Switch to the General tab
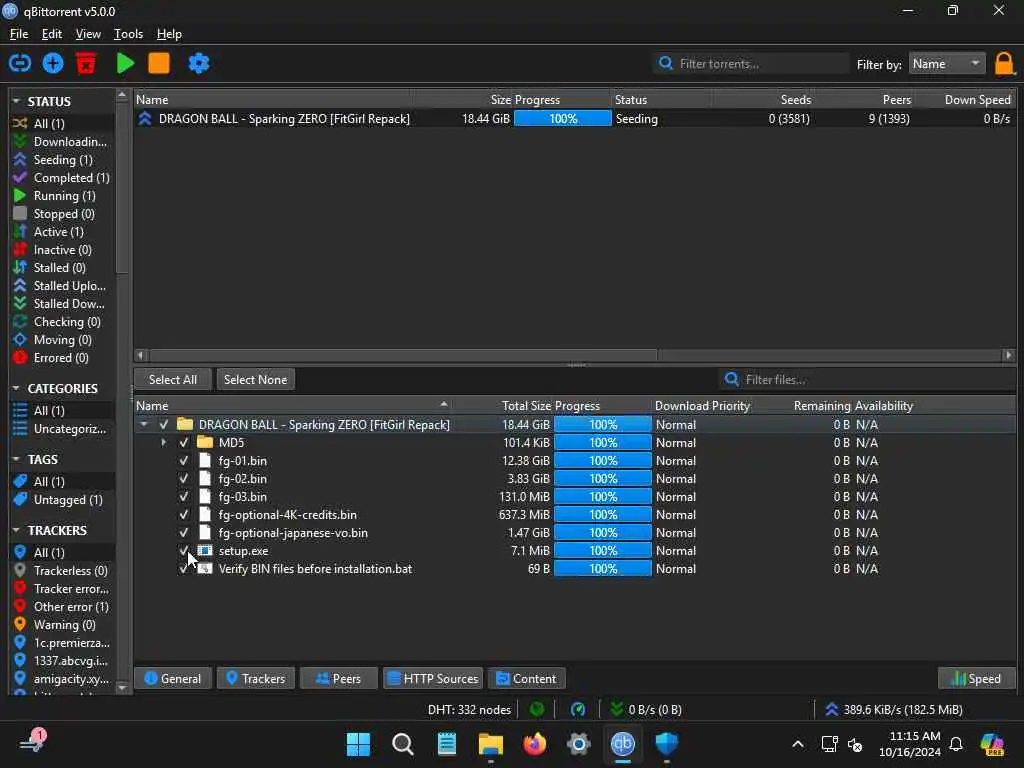 pos(173,679)
